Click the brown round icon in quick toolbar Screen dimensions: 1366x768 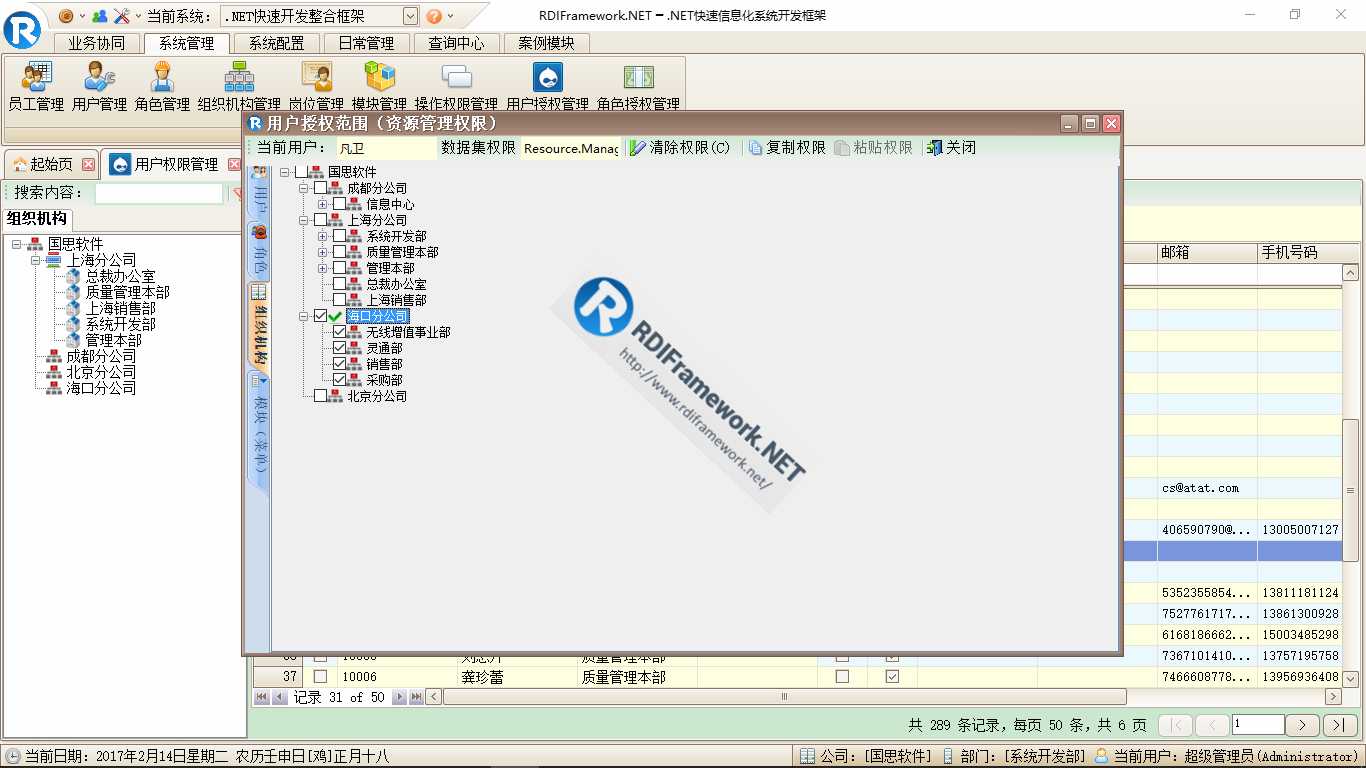coord(66,16)
